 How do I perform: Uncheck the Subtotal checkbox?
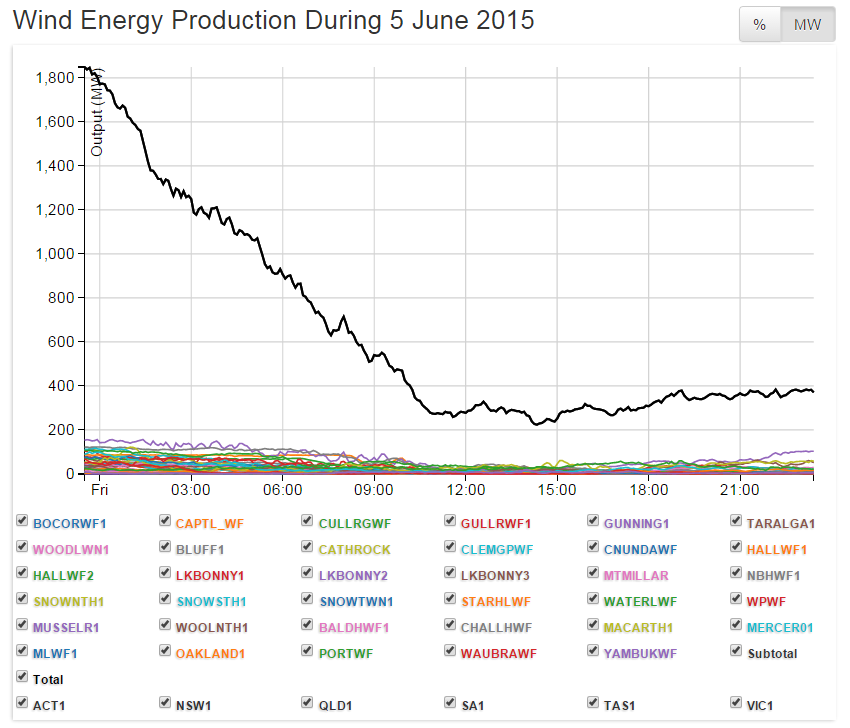[736, 653]
